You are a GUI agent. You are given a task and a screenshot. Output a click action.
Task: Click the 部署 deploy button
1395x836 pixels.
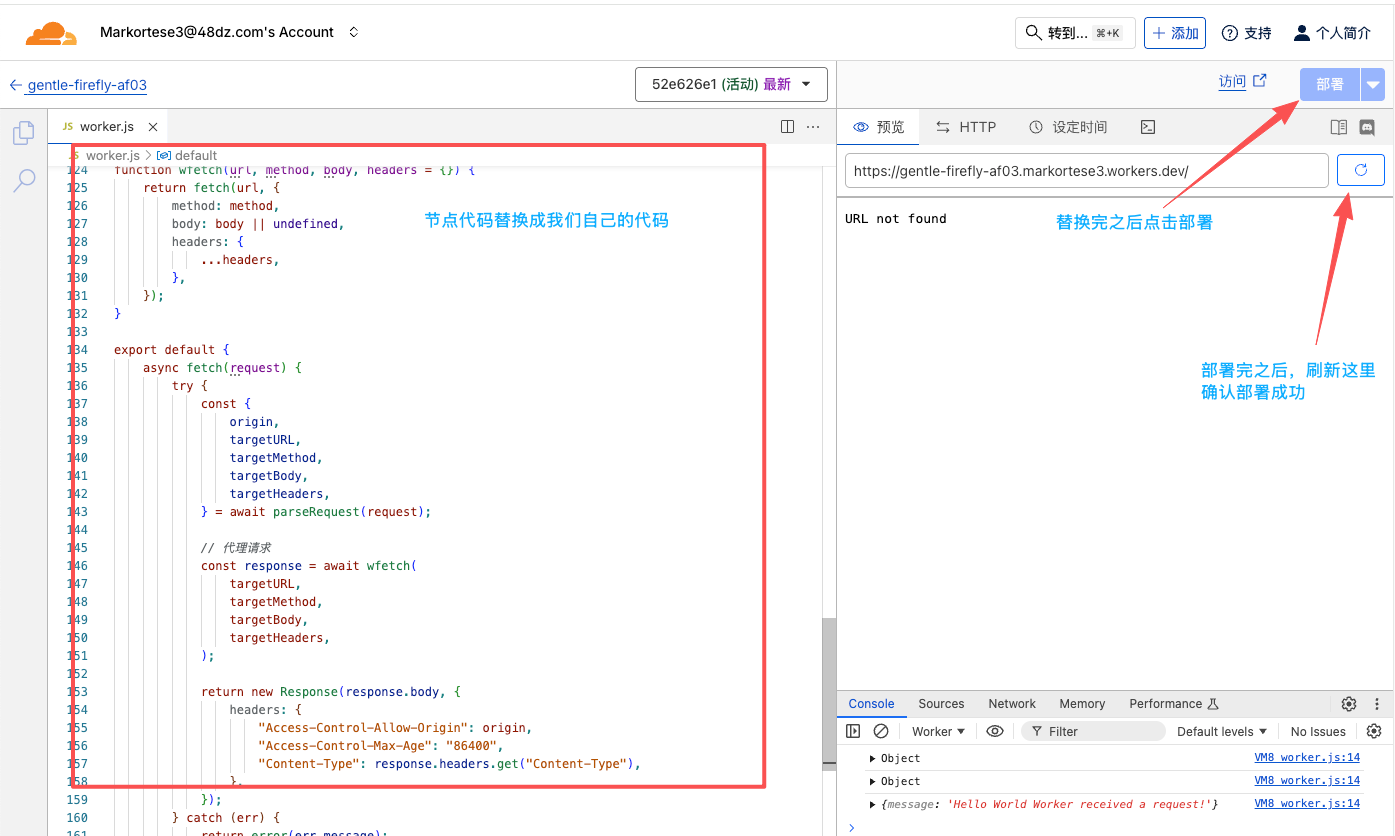(1329, 85)
